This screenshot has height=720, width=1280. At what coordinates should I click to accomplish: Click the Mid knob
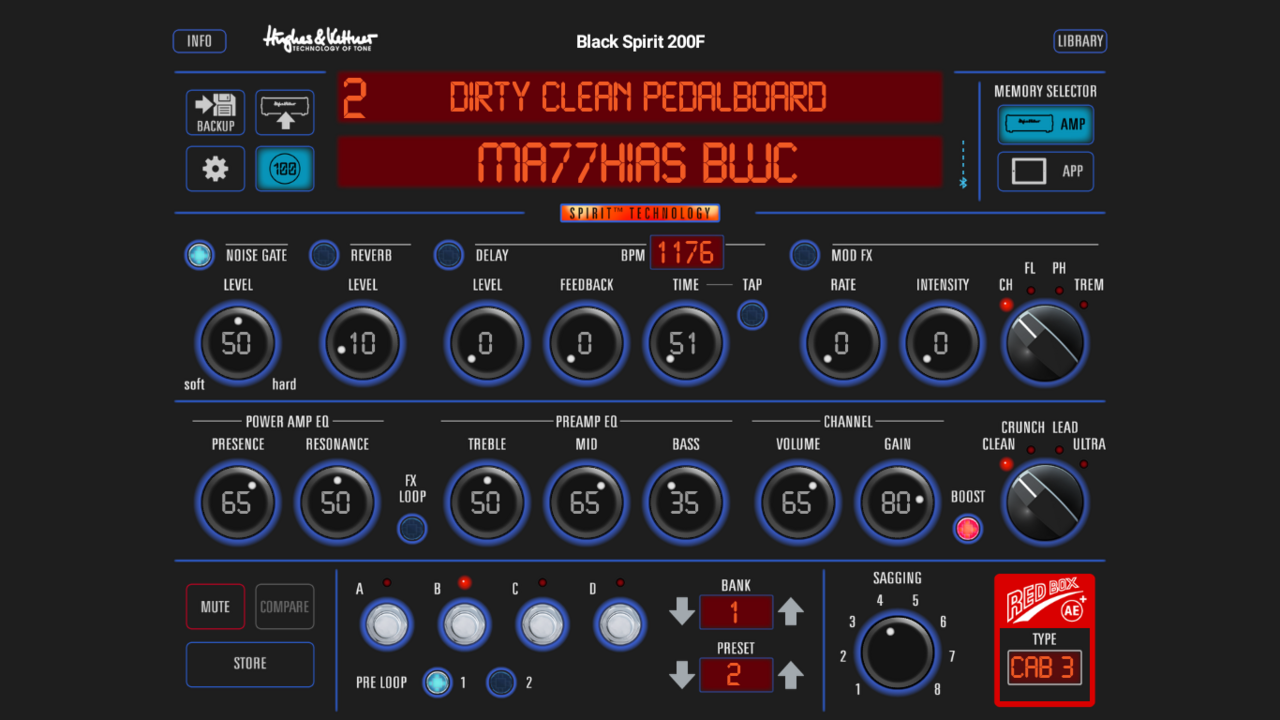pos(586,502)
